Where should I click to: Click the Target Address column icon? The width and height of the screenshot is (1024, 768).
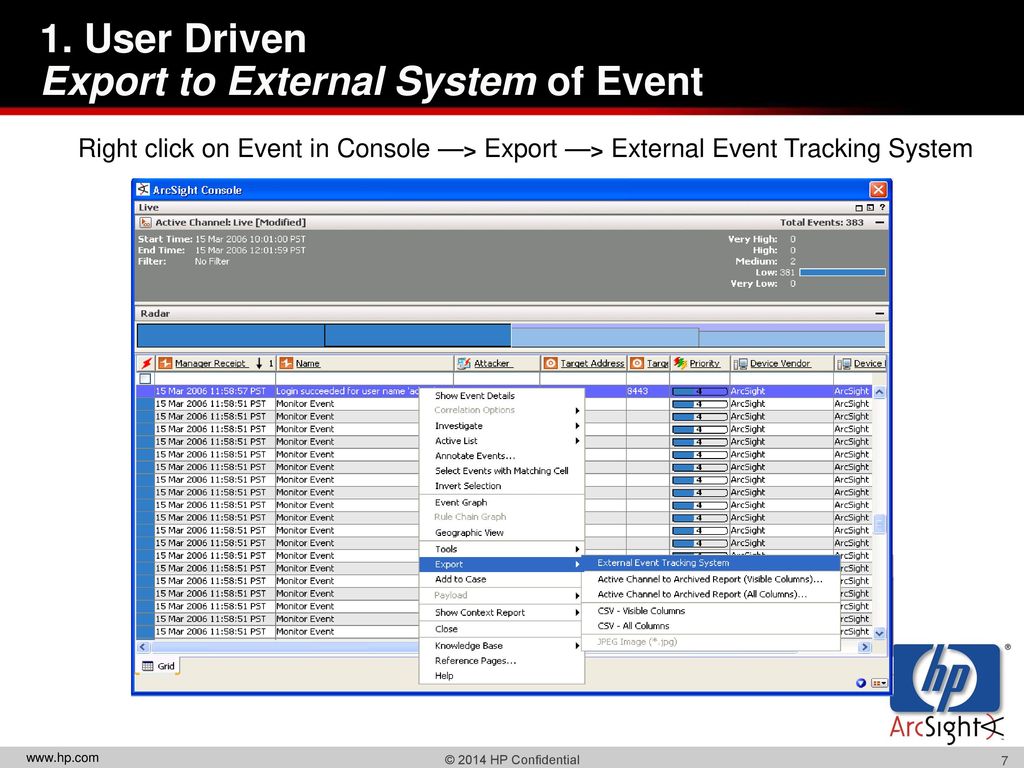[551, 363]
